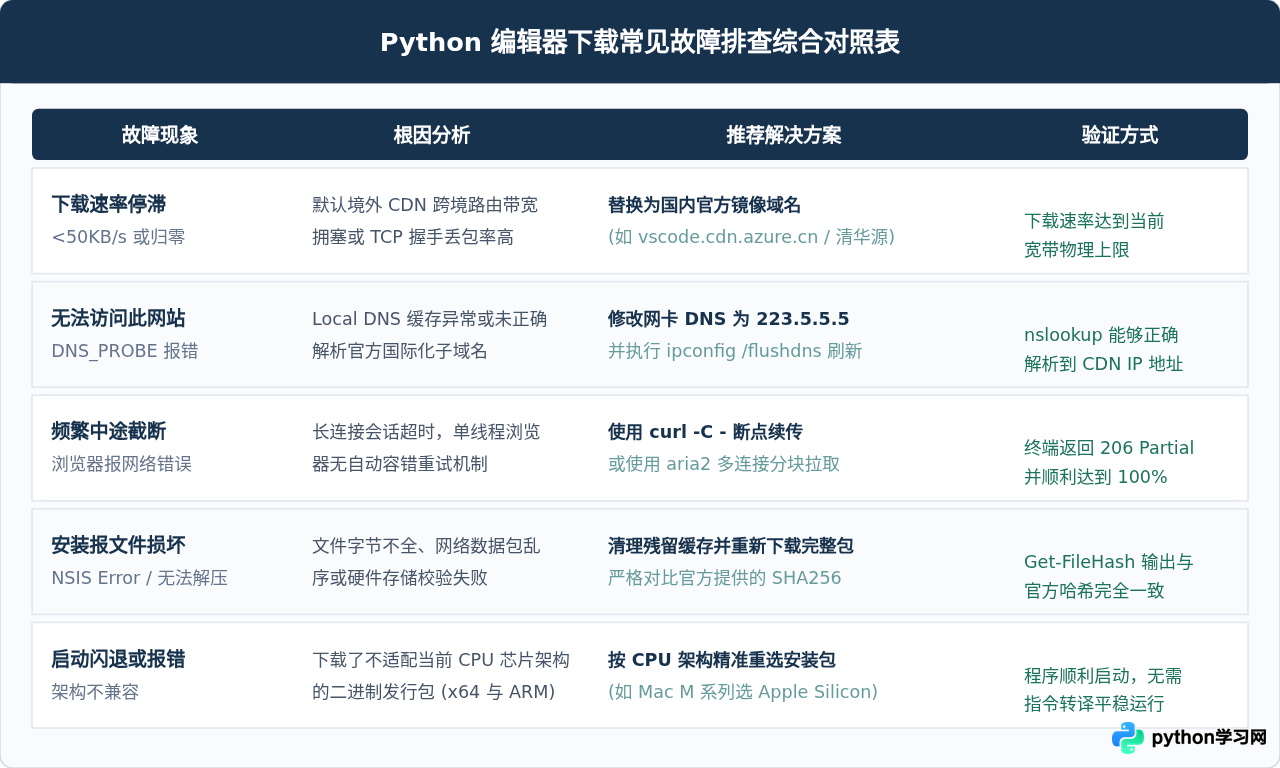Click the text "nslookup 能够正确"
Viewport: 1280px width, 768px height.
coord(1101,335)
